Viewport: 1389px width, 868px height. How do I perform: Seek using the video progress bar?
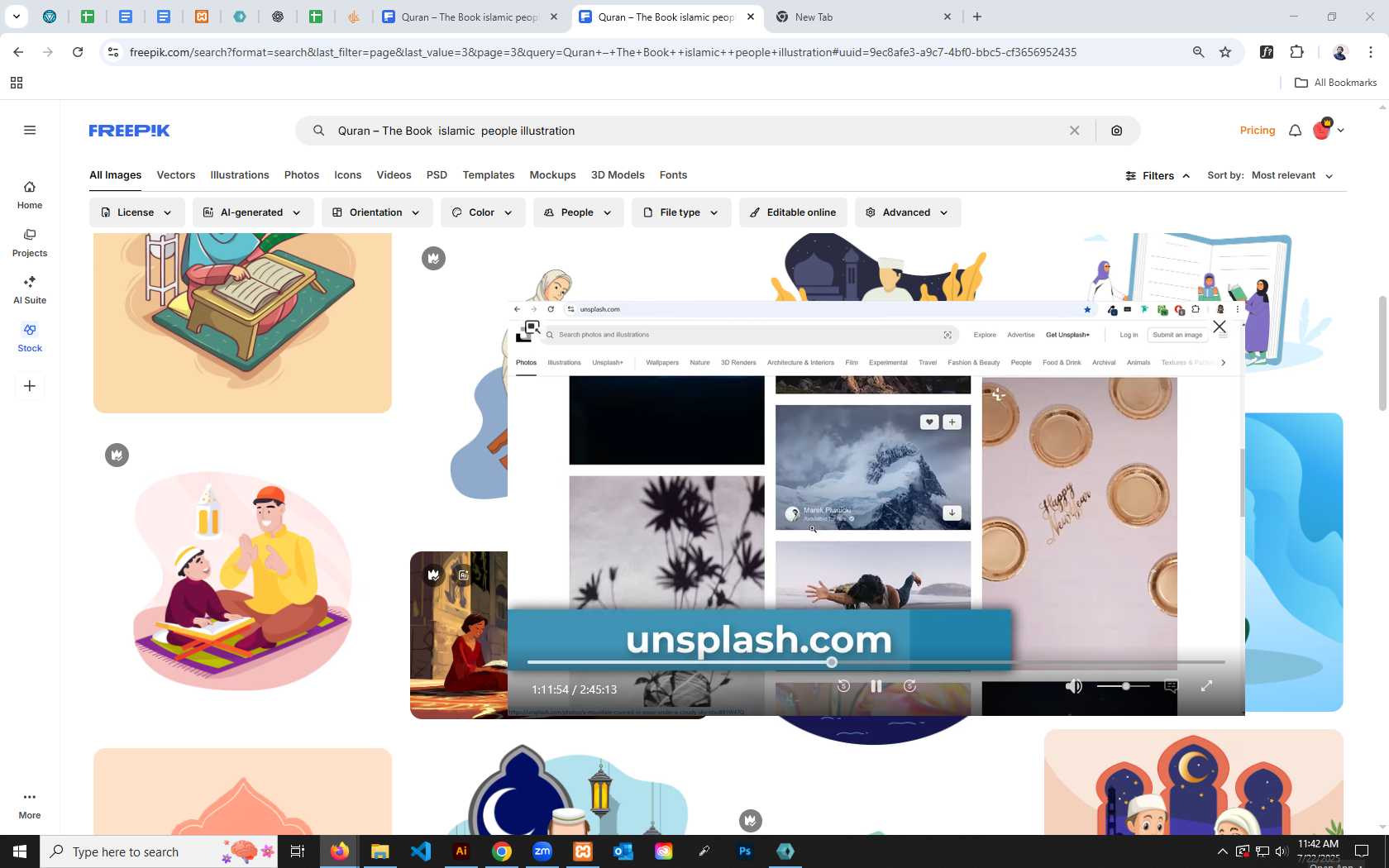pyautogui.click(x=876, y=662)
